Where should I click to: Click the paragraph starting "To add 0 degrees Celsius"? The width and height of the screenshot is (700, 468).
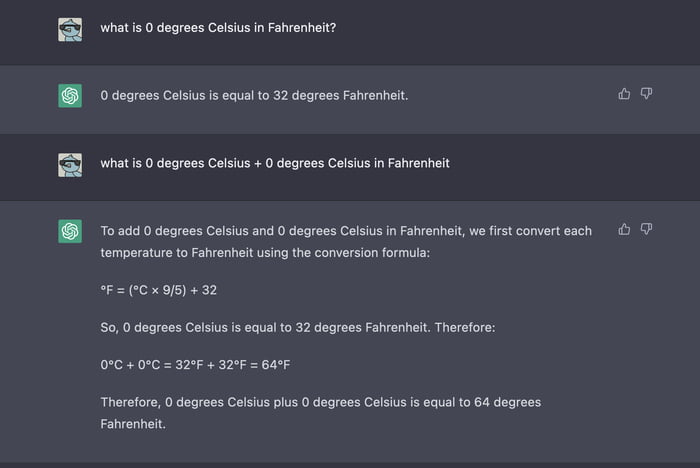click(346, 242)
